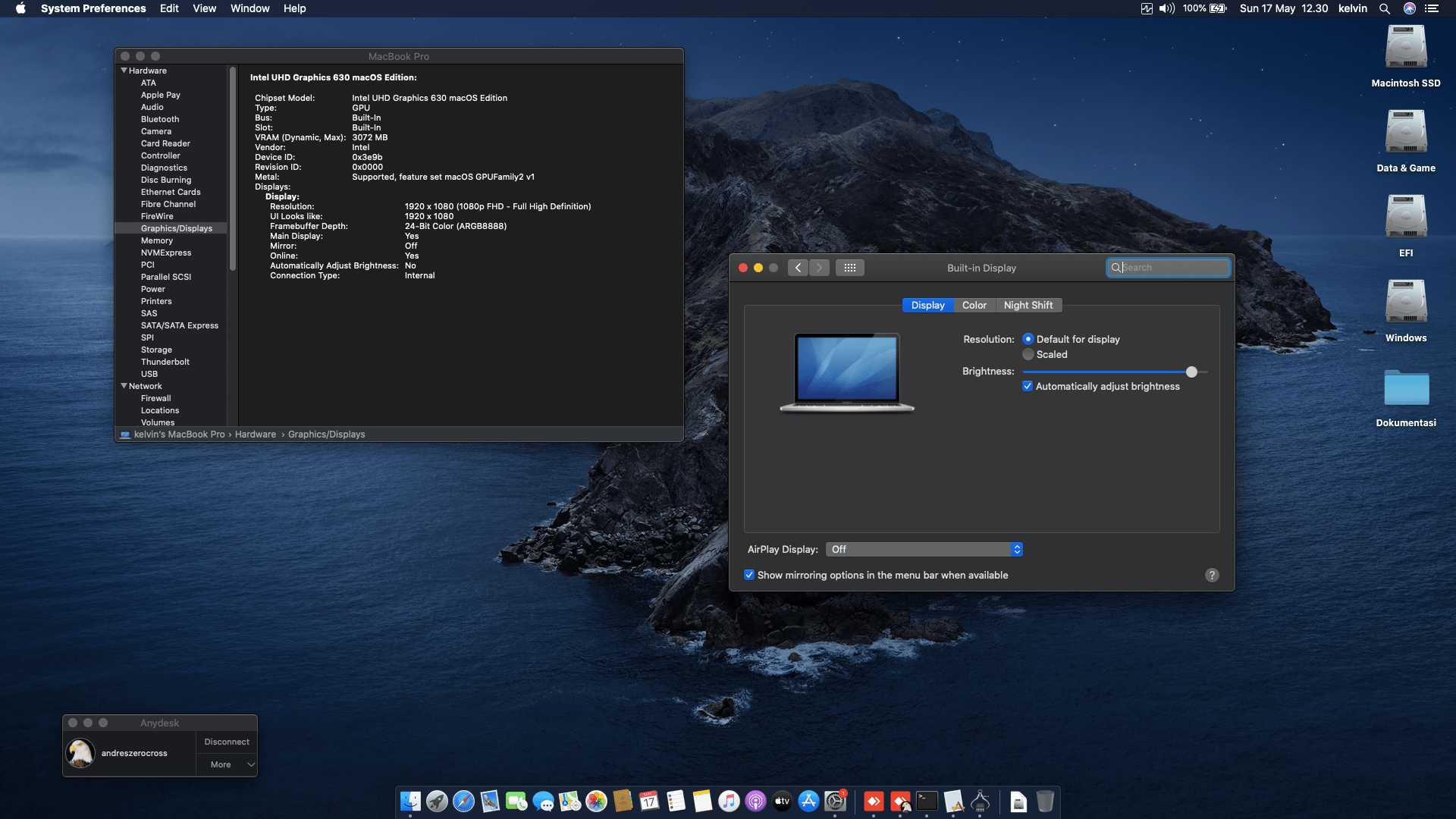Viewport: 1456px width, 819px height.
Task: Open Contacts from the dock
Action: click(623, 802)
